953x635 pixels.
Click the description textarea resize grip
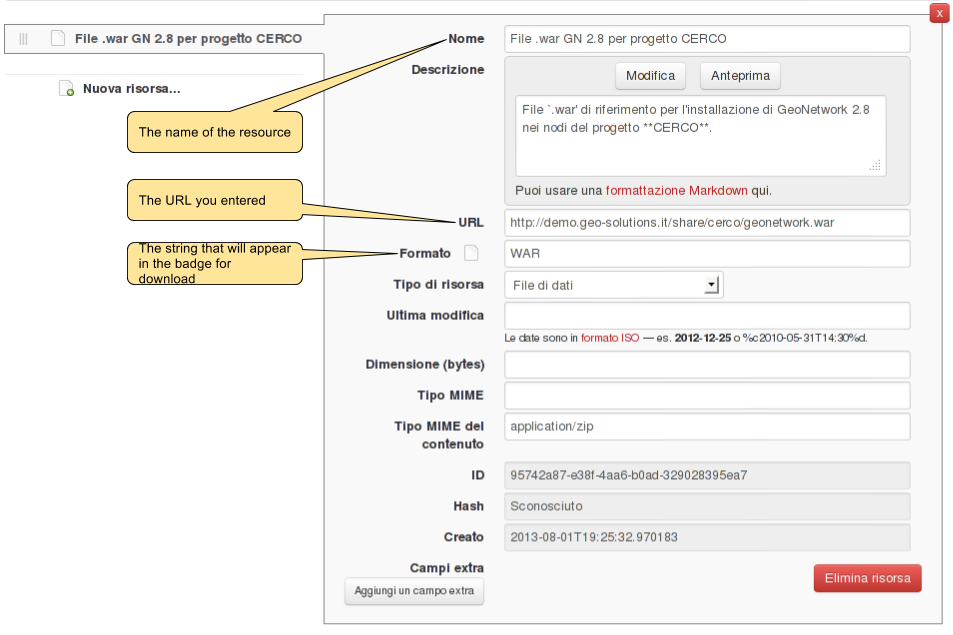tap(875, 166)
